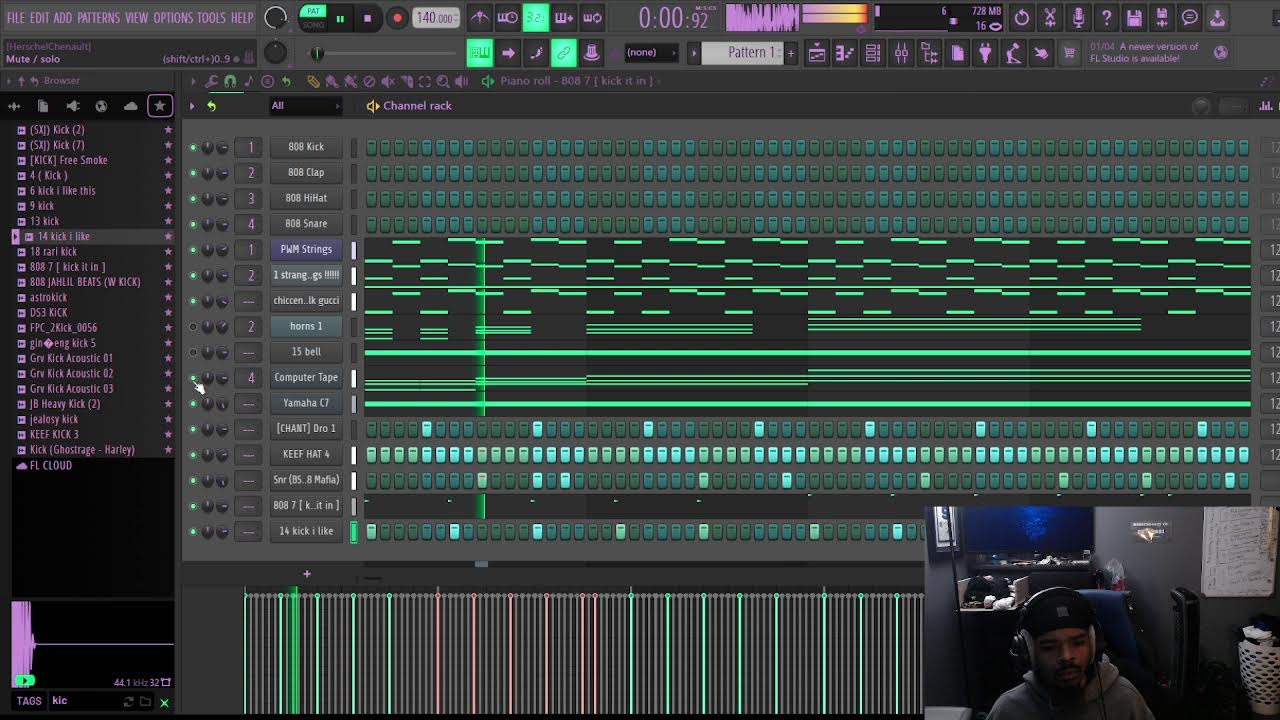Toggle the link-to-controller chain icon

tap(564, 53)
